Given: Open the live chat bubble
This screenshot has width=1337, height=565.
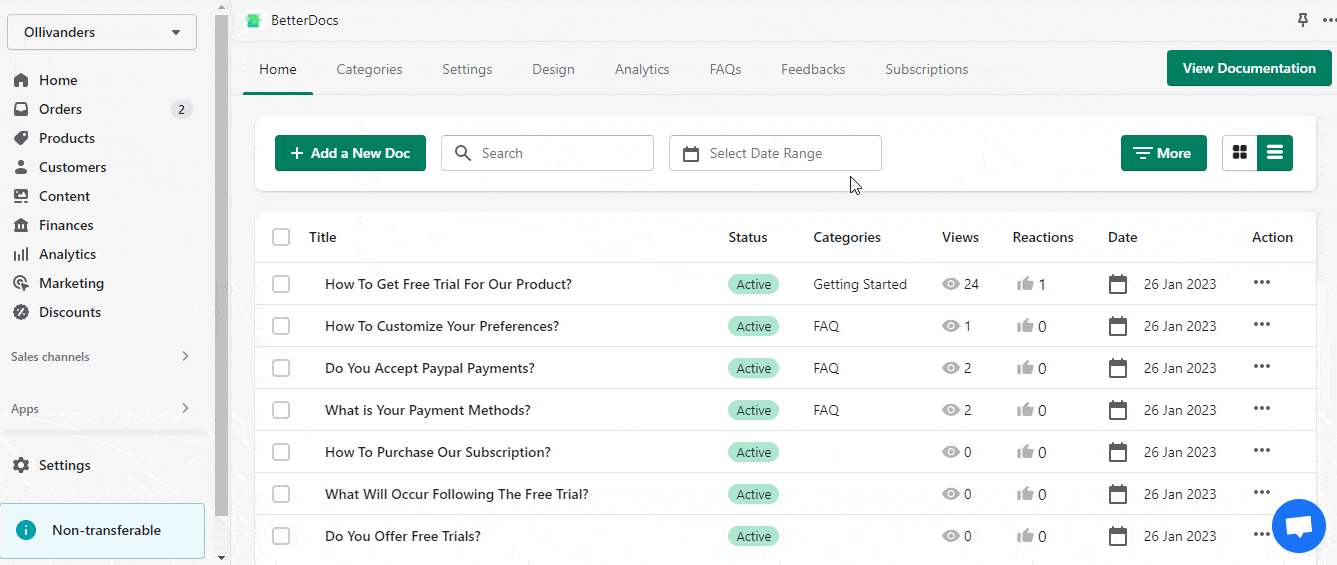Looking at the screenshot, I should pyautogui.click(x=1299, y=526).
